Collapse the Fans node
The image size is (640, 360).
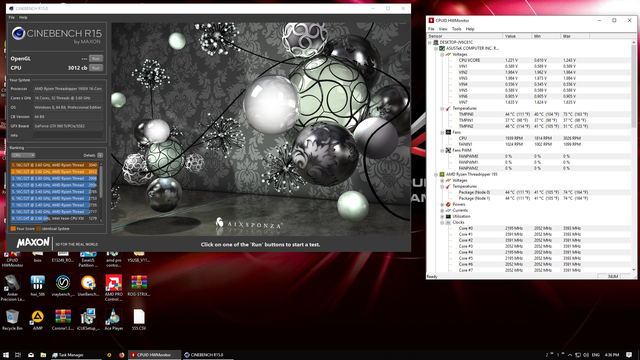pos(442,133)
